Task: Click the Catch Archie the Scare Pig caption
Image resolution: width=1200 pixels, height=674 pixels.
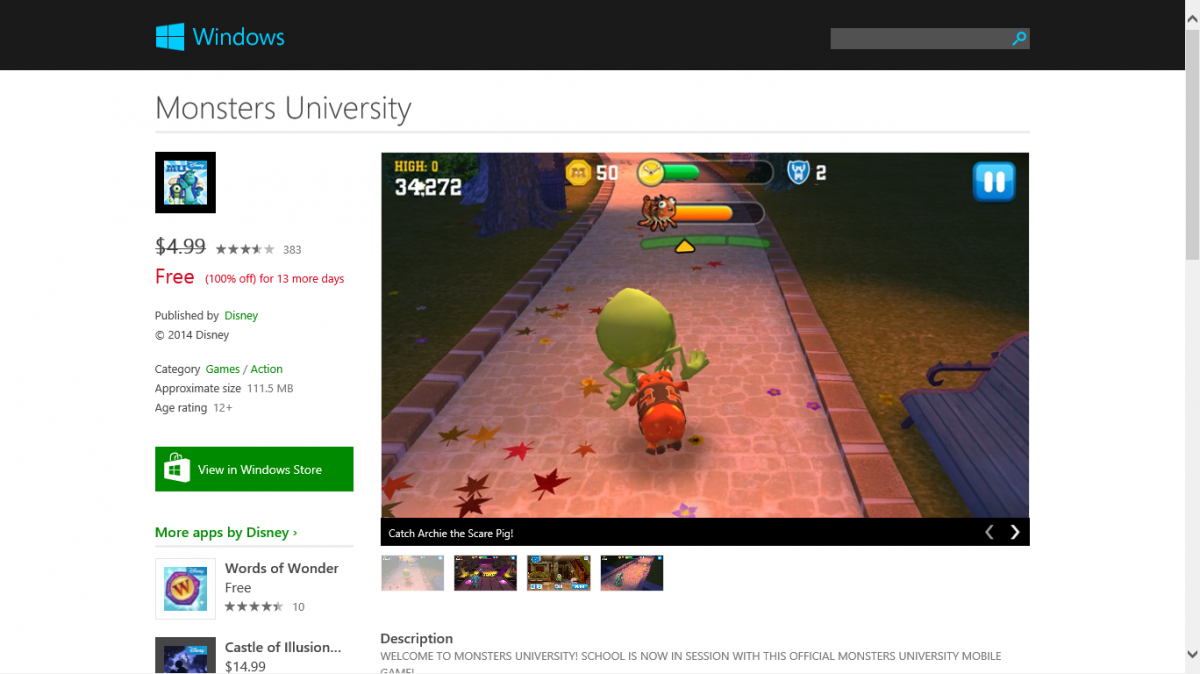Action: pyautogui.click(x=451, y=533)
